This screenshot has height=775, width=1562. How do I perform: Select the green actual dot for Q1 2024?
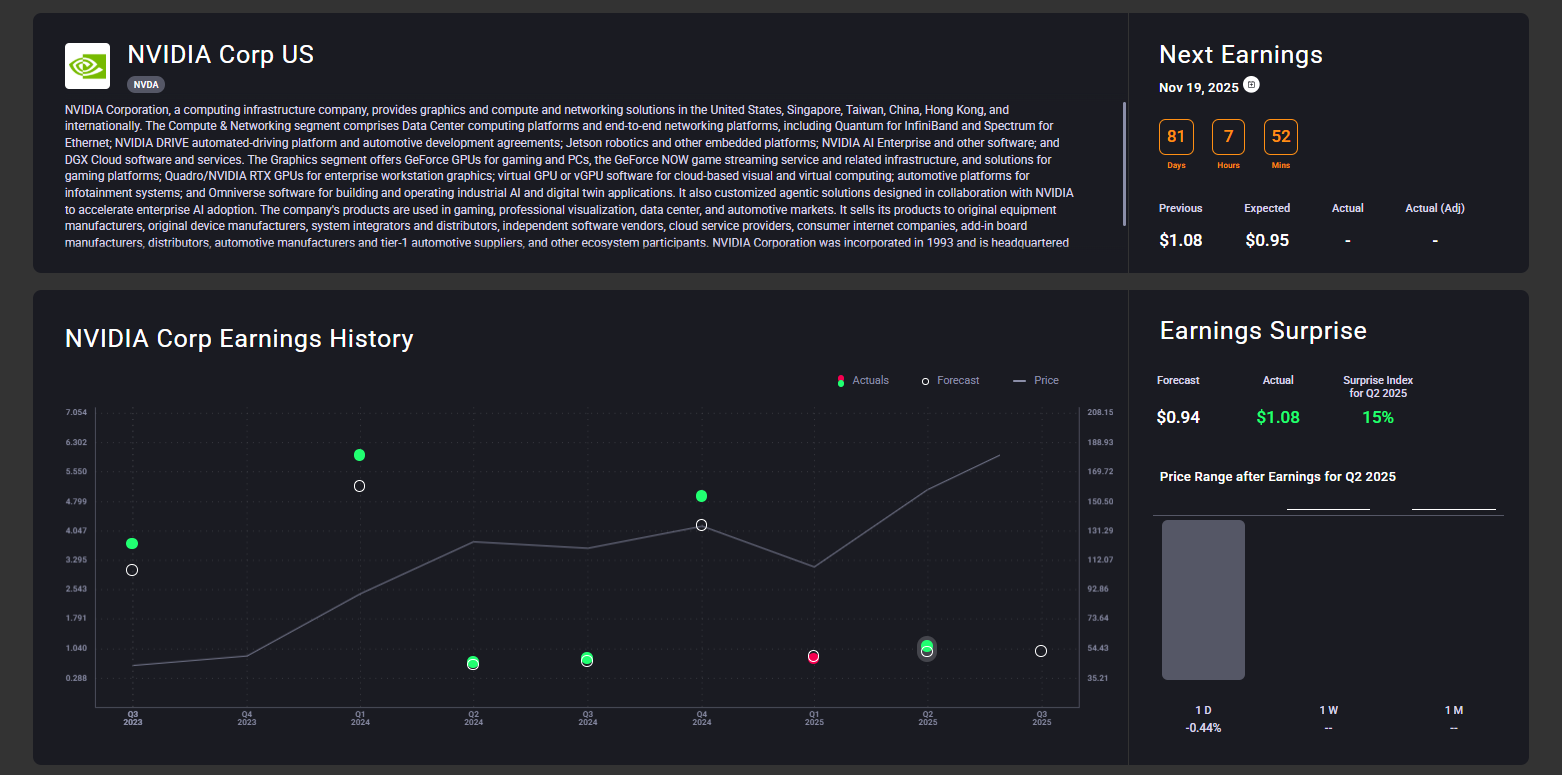point(359,455)
